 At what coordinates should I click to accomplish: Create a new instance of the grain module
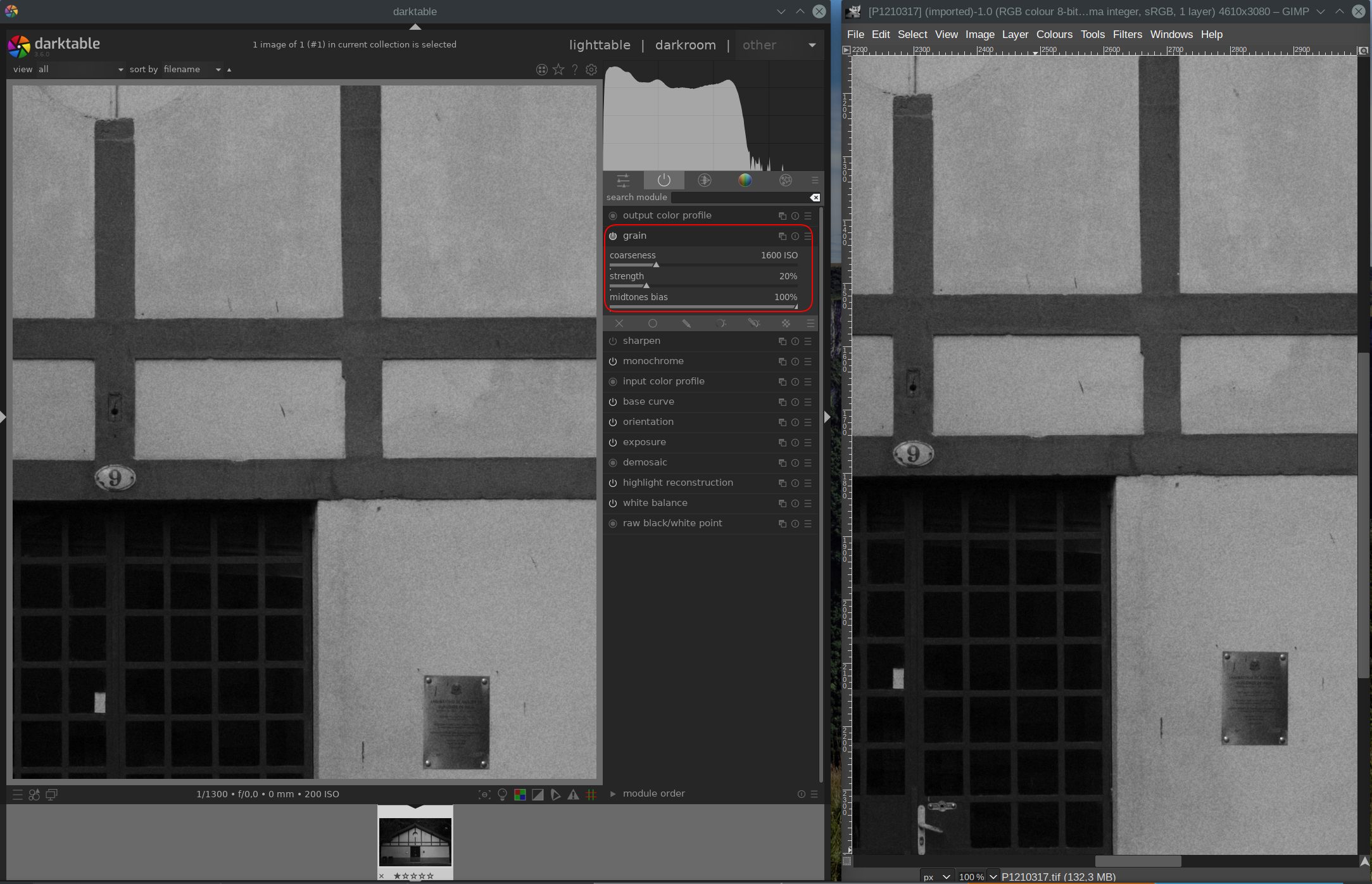point(783,236)
